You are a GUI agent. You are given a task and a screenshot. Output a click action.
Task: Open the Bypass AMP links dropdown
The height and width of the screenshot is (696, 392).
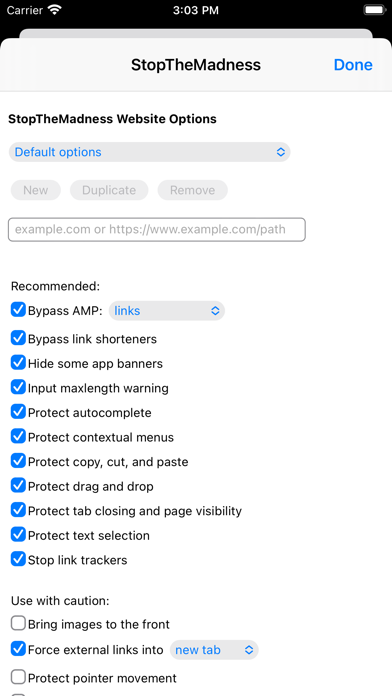click(167, 311)
